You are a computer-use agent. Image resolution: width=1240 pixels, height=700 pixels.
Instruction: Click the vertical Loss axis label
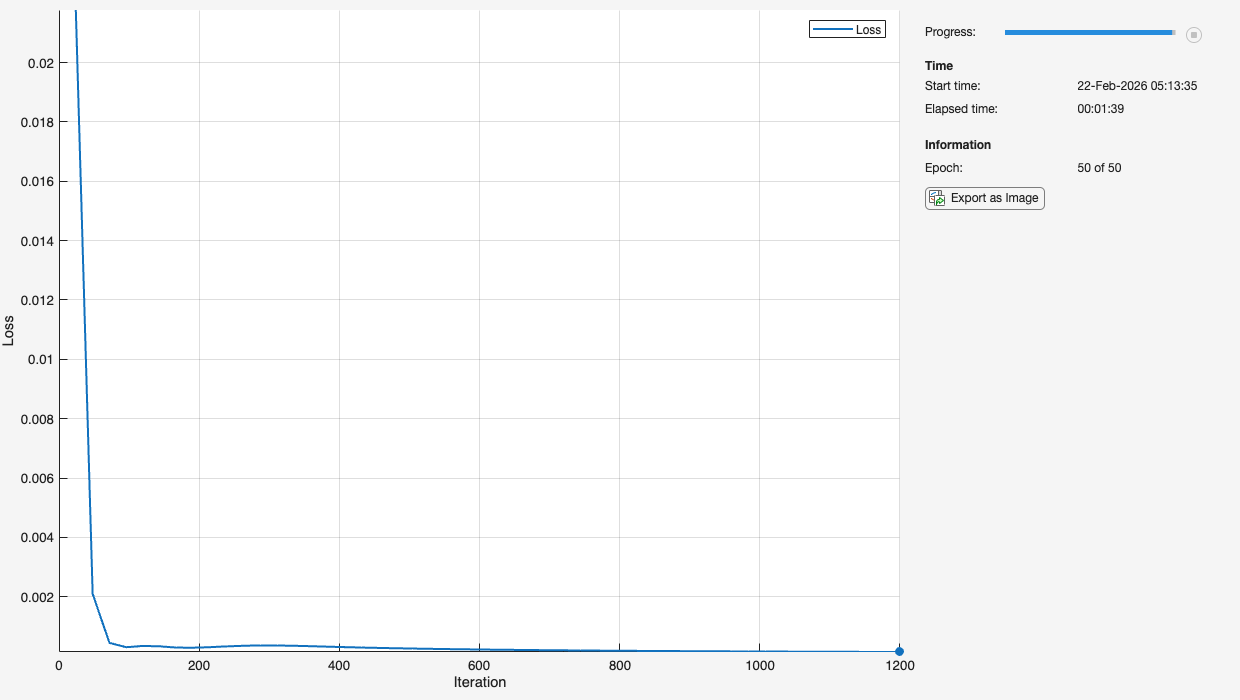(x=9, y=331)
